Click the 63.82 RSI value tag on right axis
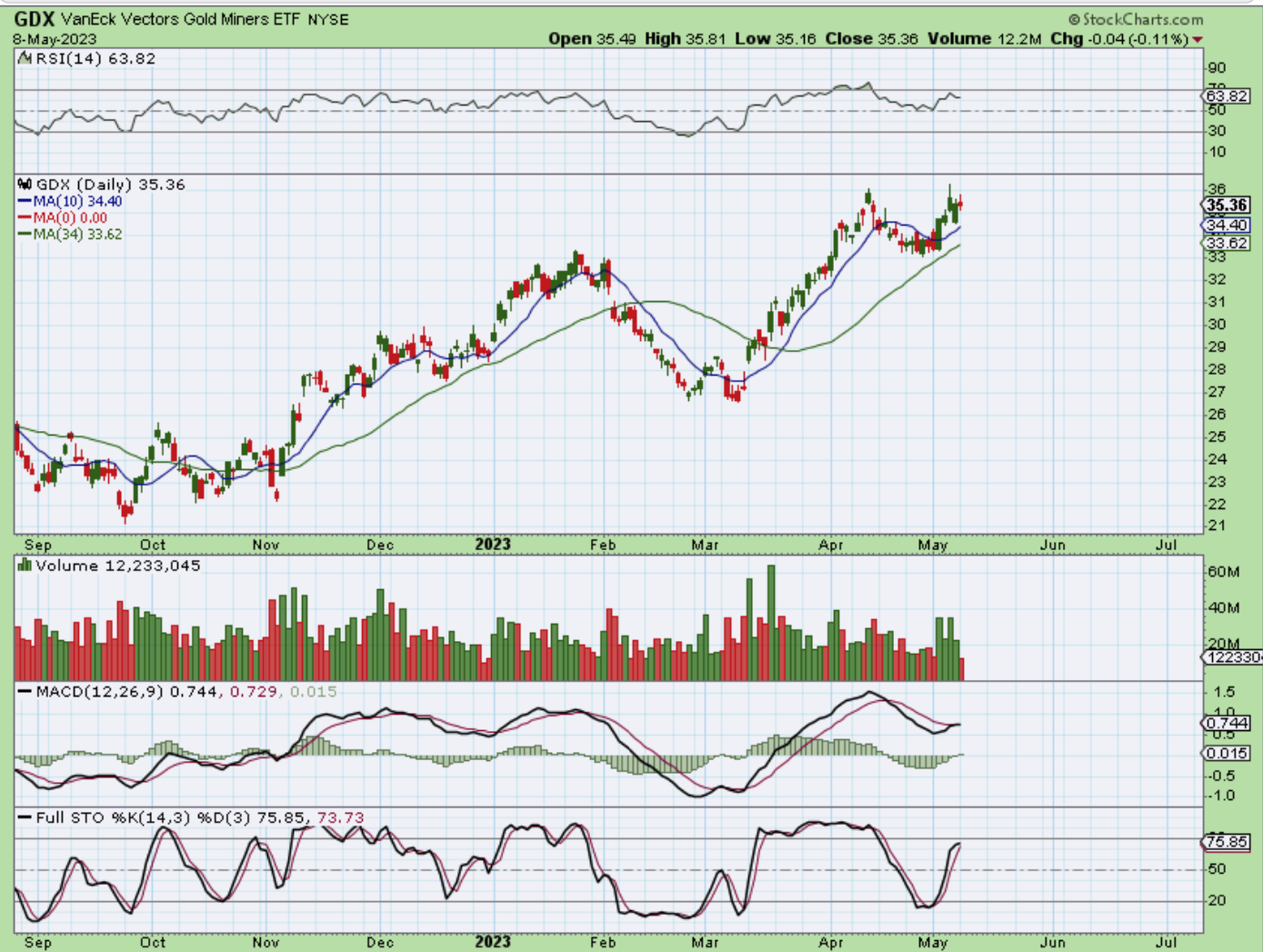This screenshot has height=952, width=1263. tap(1226, 95)
